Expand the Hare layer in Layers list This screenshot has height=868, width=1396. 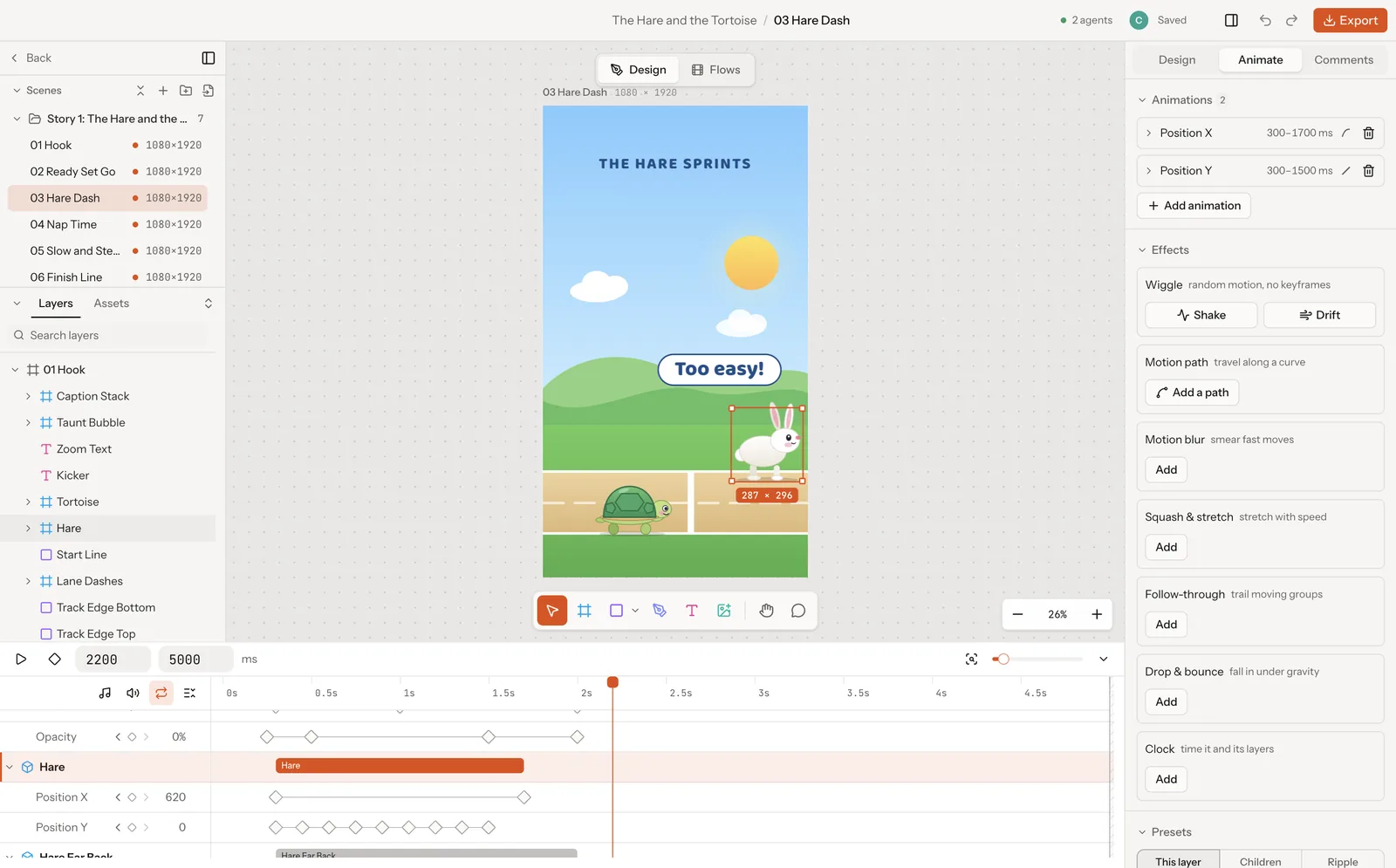point(28,529)
